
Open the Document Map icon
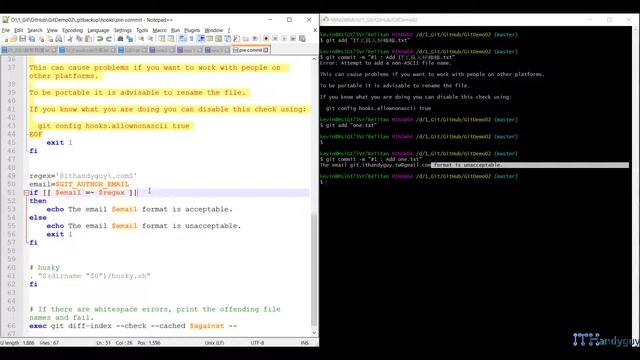(218, 39)
